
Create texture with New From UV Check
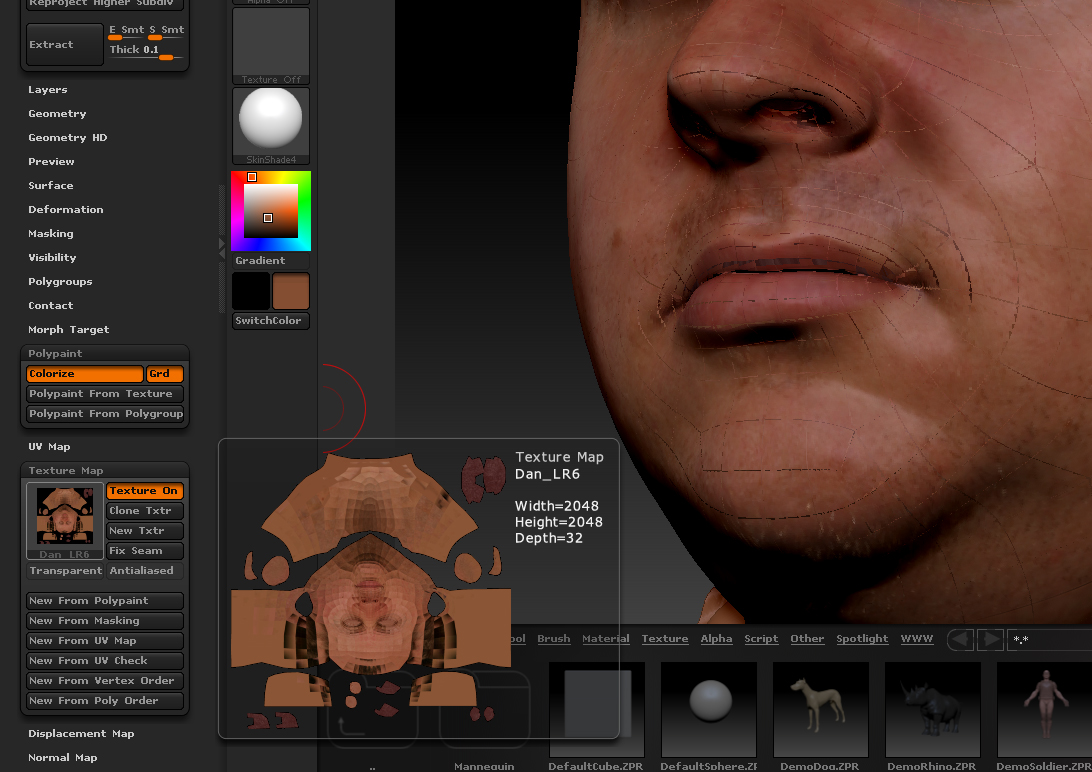(105, 661)
